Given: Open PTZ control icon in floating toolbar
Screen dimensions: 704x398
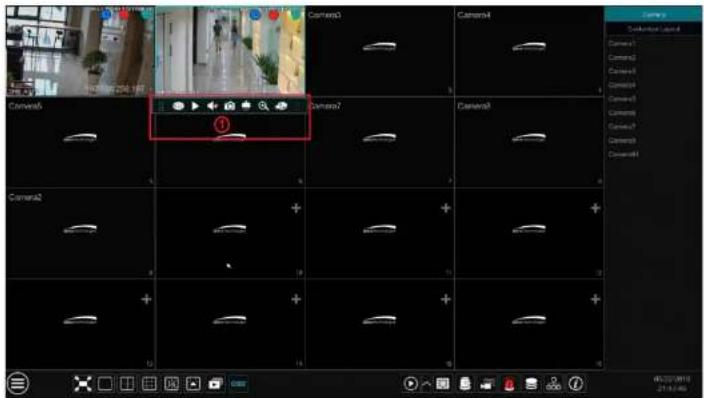Looking at the screenshot, I should pos(246,106).
